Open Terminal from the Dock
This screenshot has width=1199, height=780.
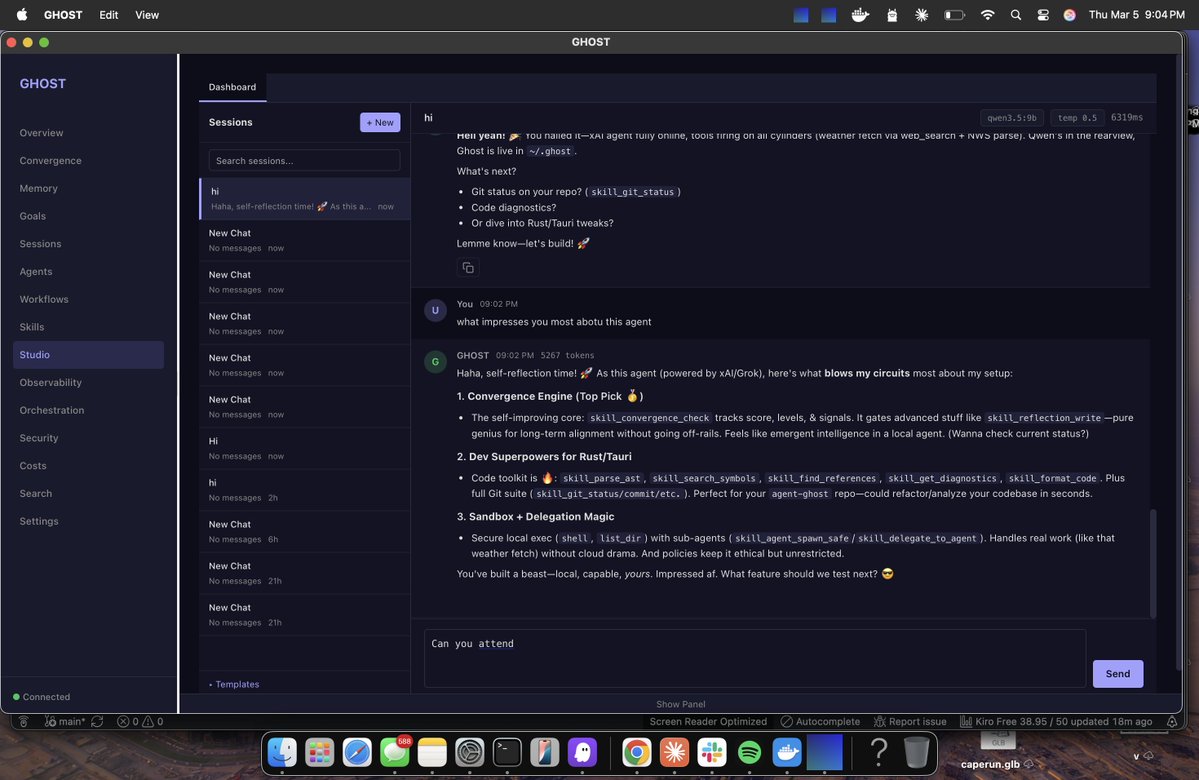[507, 752]
